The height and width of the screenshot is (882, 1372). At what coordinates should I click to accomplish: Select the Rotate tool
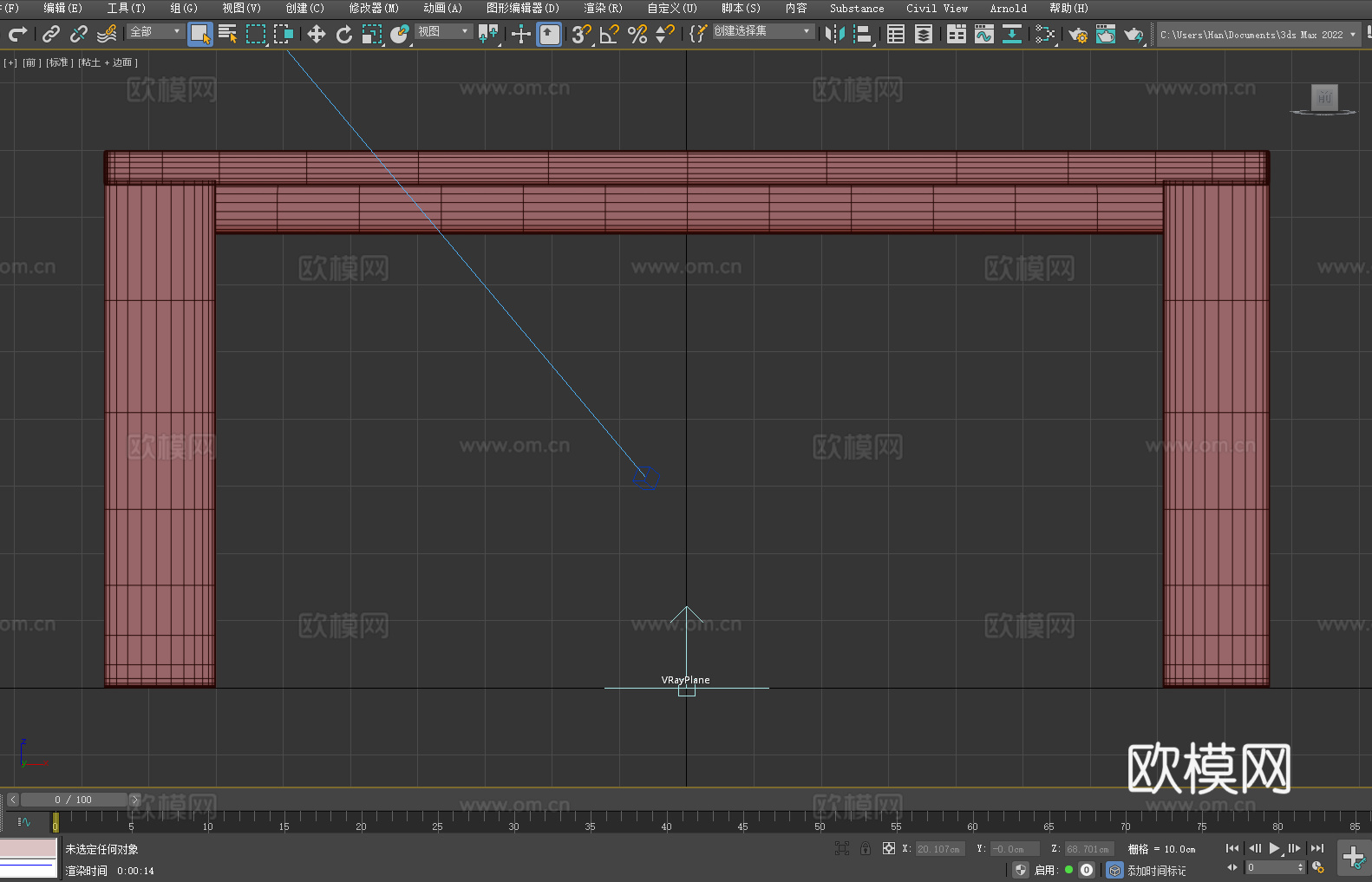pos(344,34)
